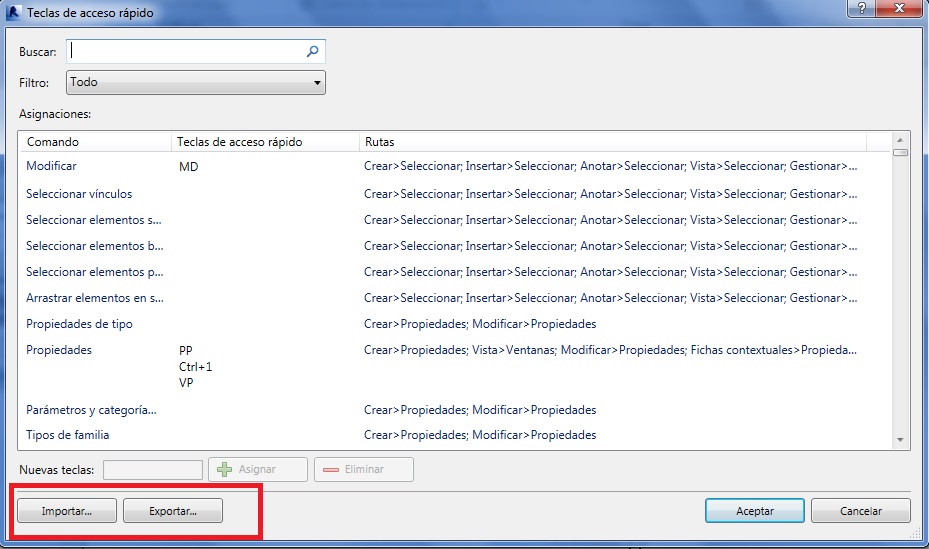Click Teclas de acceso rápido column header
This screenshot has height=549, width=929.
264,142
